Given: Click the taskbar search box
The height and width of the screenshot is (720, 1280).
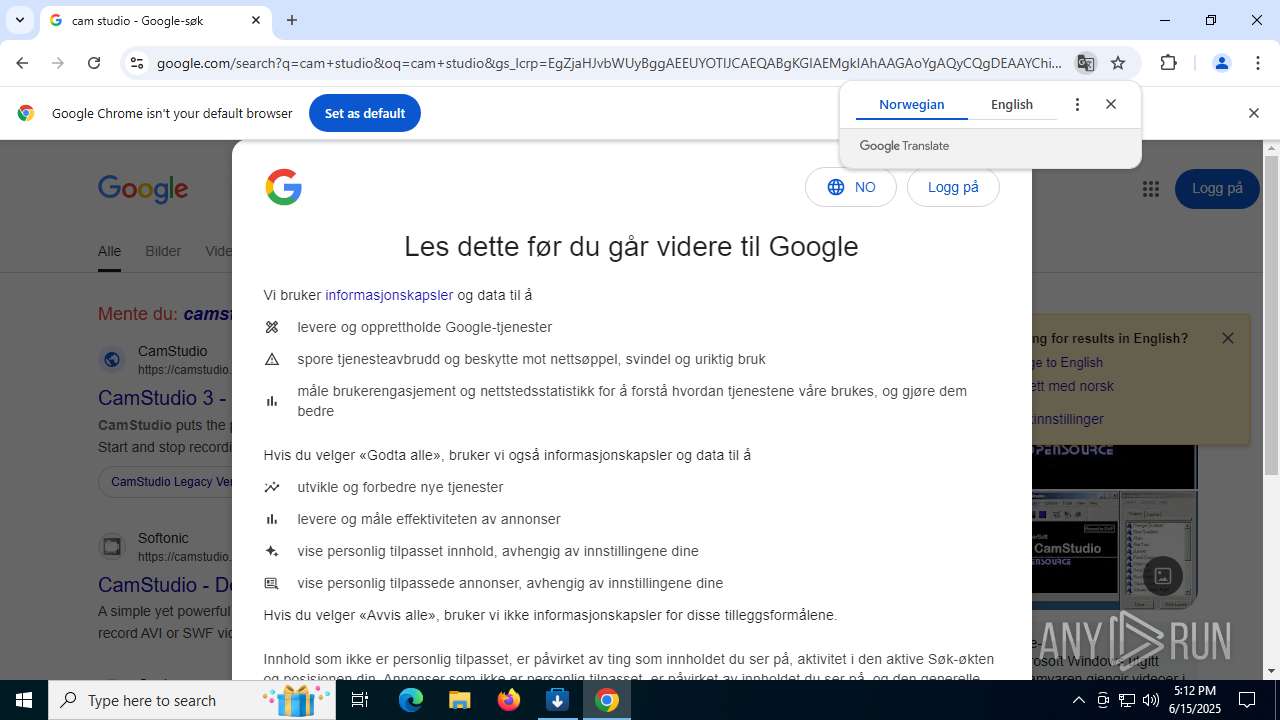Looking at the screenshot, I should [194, 700].
